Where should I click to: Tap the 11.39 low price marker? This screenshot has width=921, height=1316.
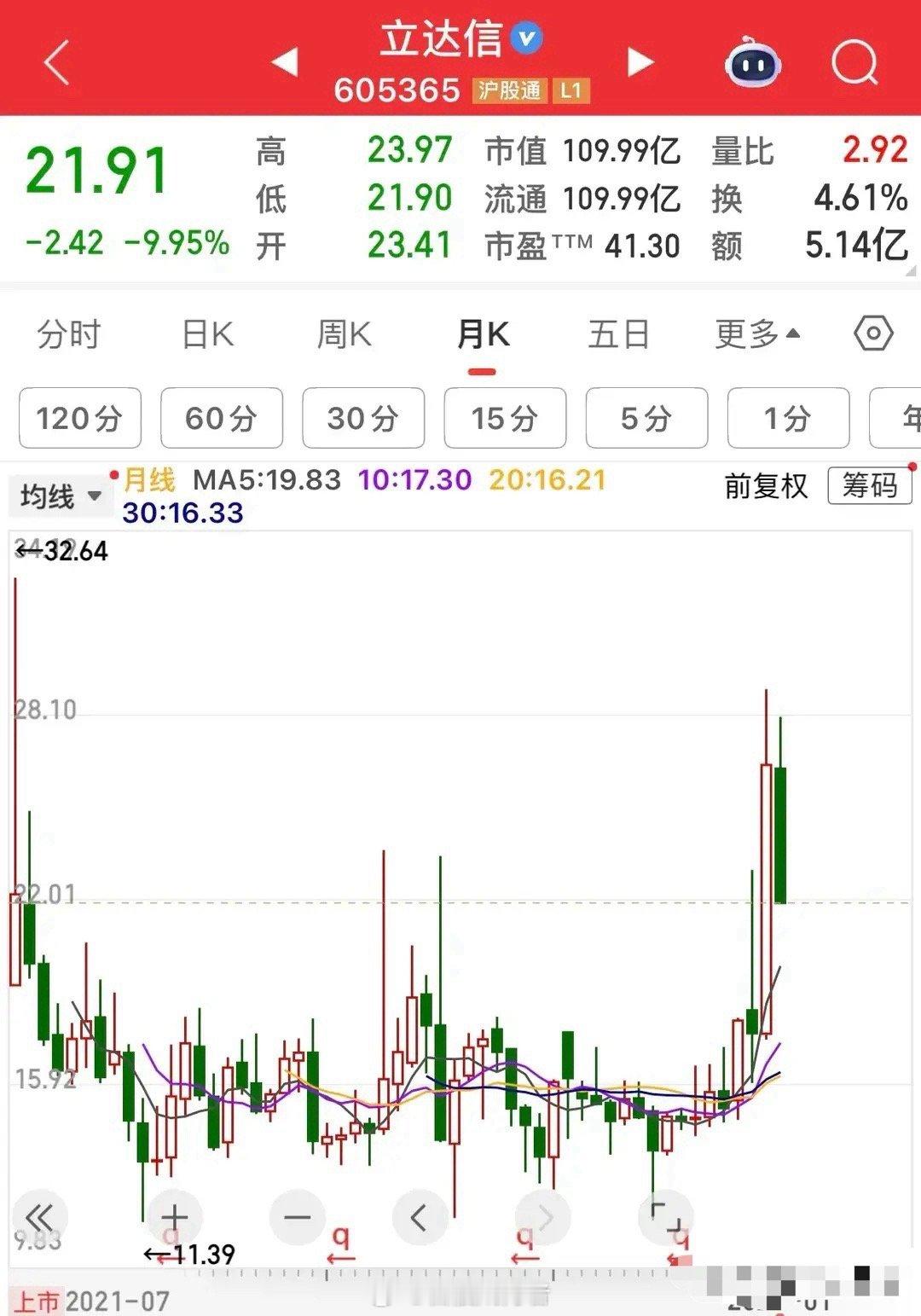click(189, 1255)
